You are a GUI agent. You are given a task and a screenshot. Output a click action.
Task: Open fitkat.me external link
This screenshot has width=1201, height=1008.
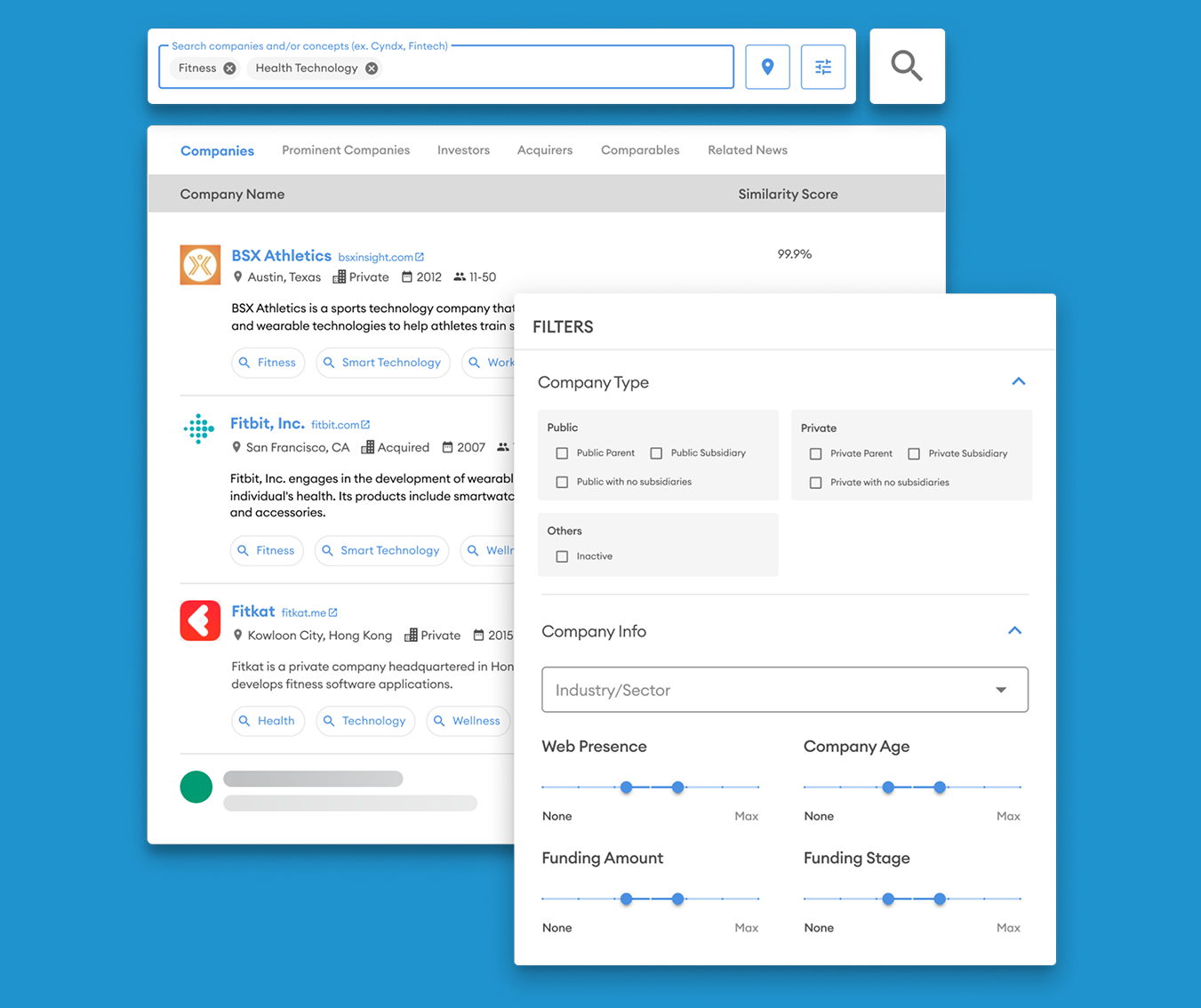[x=309, y=612]
